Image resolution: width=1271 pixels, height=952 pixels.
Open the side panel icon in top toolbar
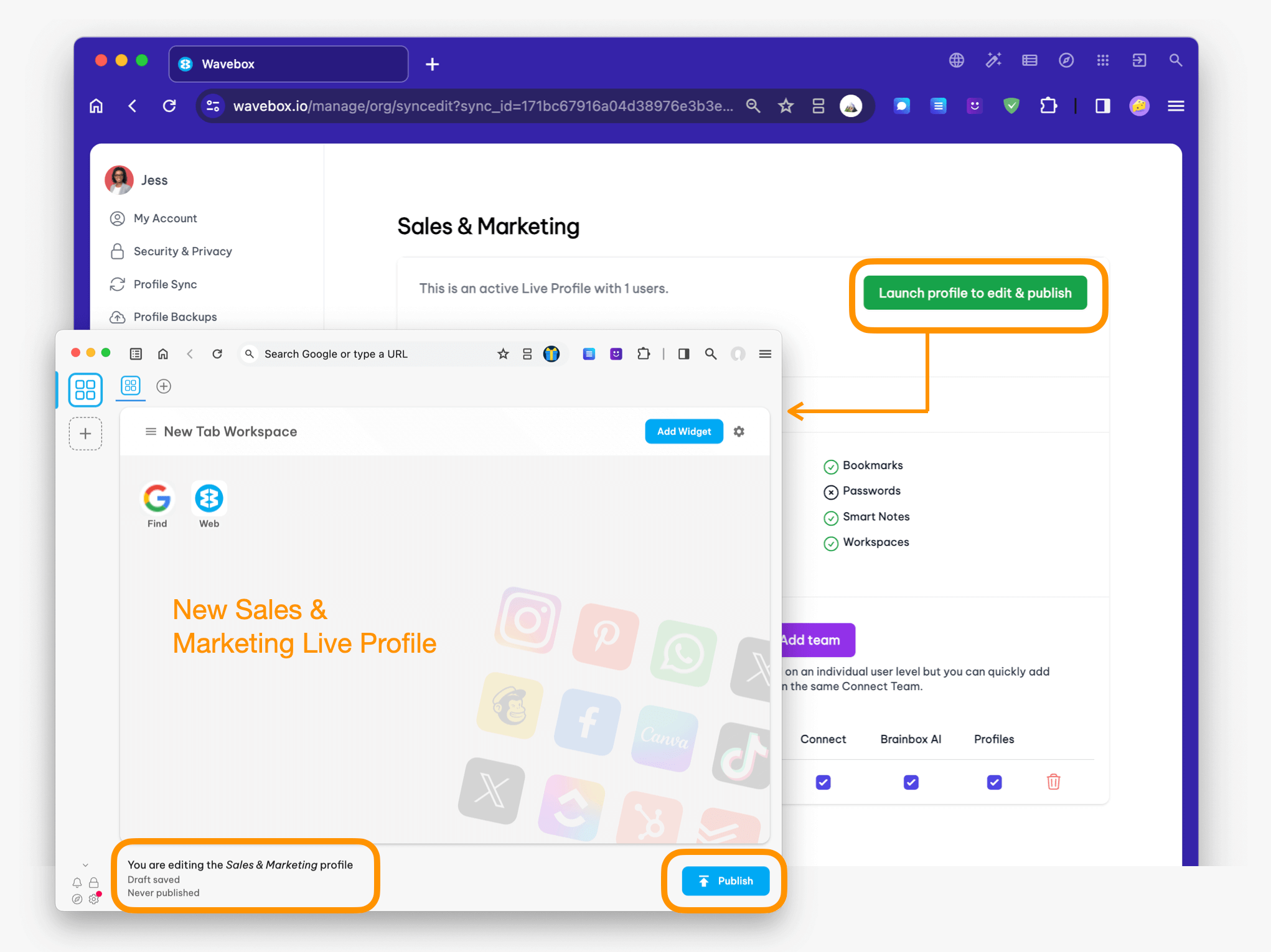tap(1102, 106)
